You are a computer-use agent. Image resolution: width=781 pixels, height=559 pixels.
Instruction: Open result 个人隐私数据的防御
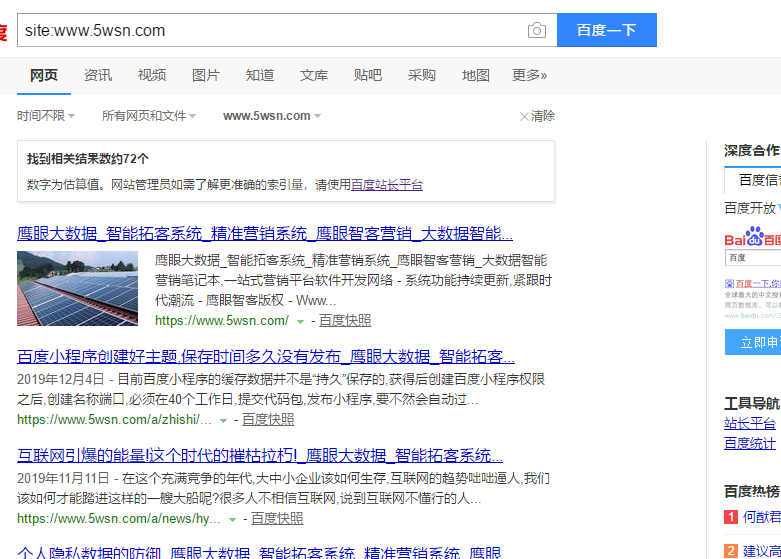click(259, 553)
